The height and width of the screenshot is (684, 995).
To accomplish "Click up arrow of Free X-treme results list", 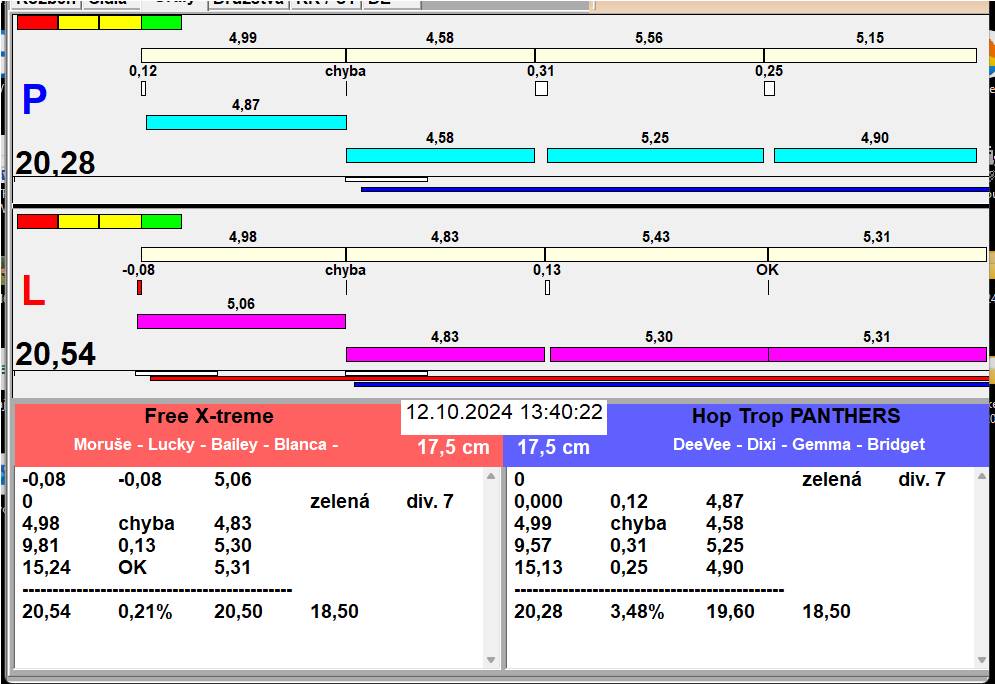I will coord(491,476).
